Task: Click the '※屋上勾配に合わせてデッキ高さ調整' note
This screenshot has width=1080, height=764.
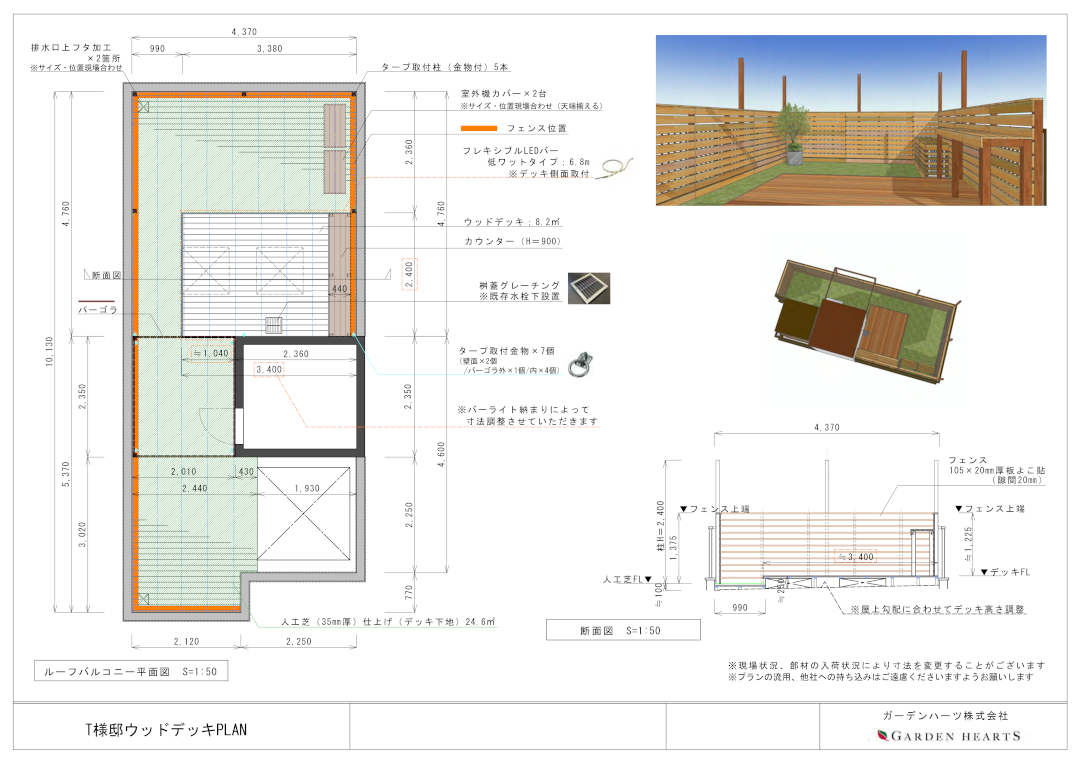Action: coord(937,610)
